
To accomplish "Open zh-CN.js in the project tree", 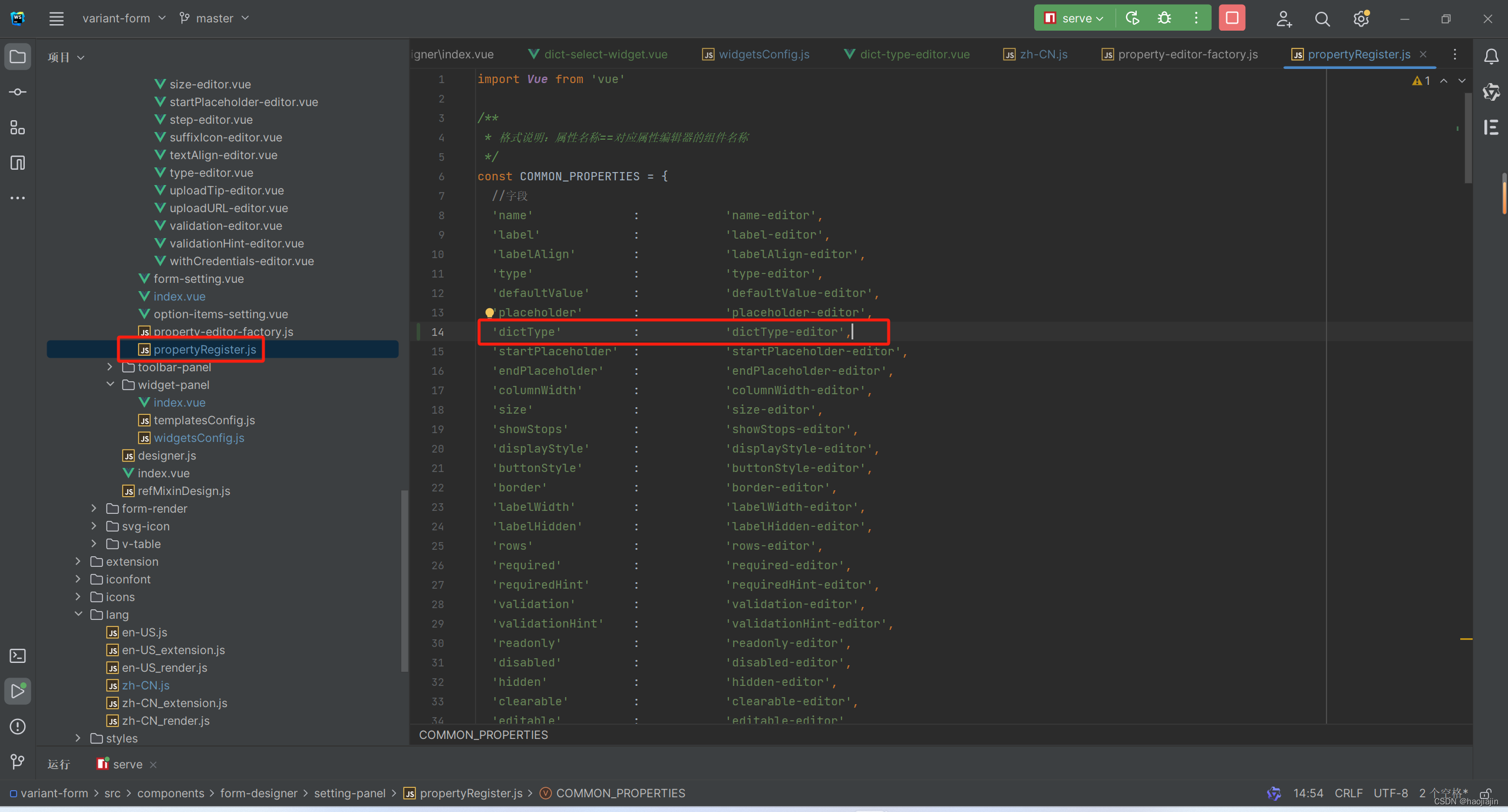I will 146,685.
